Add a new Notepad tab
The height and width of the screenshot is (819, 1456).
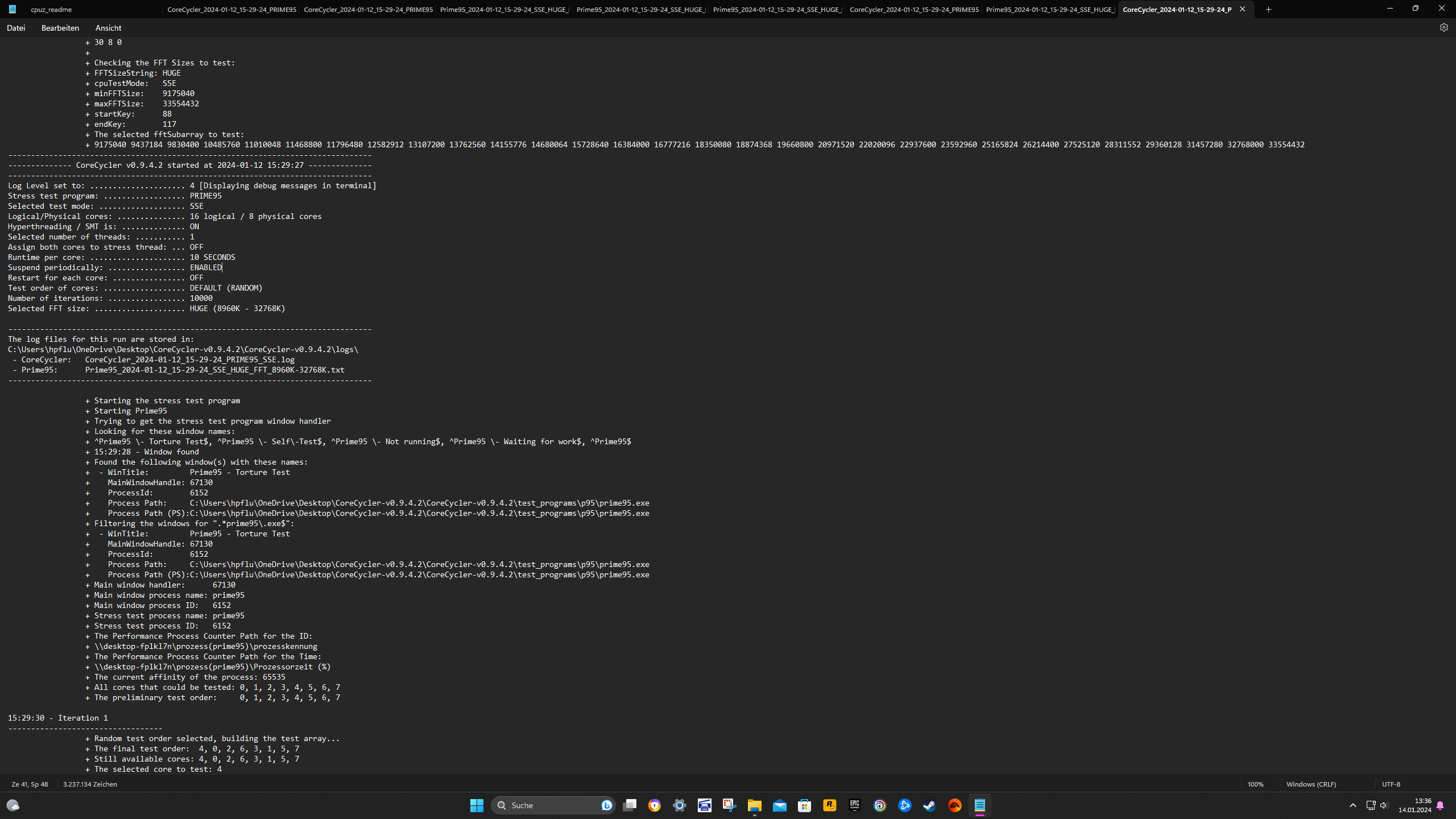coord(1268,9)
